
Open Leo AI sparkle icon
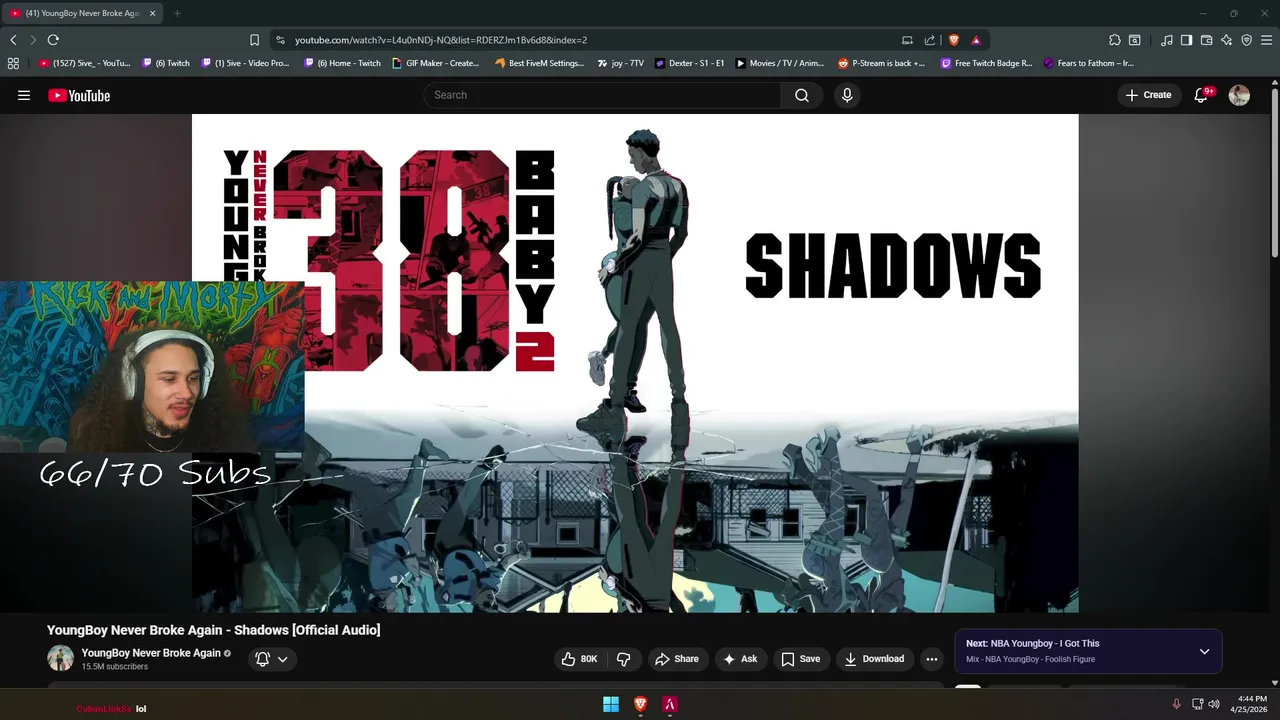tap(1226, 40)
